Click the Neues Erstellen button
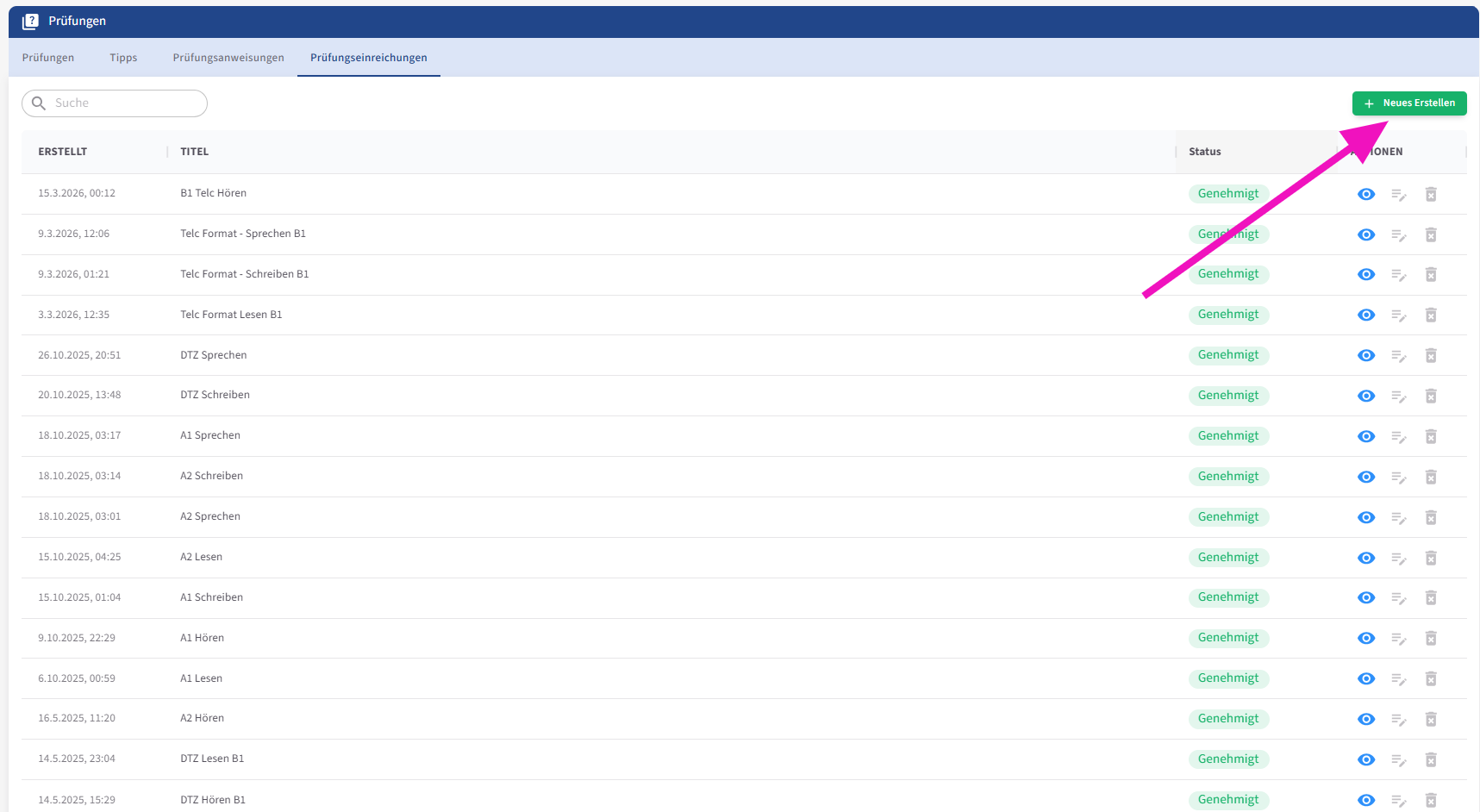The image size is (1480, 812). tap(1409, 103)
